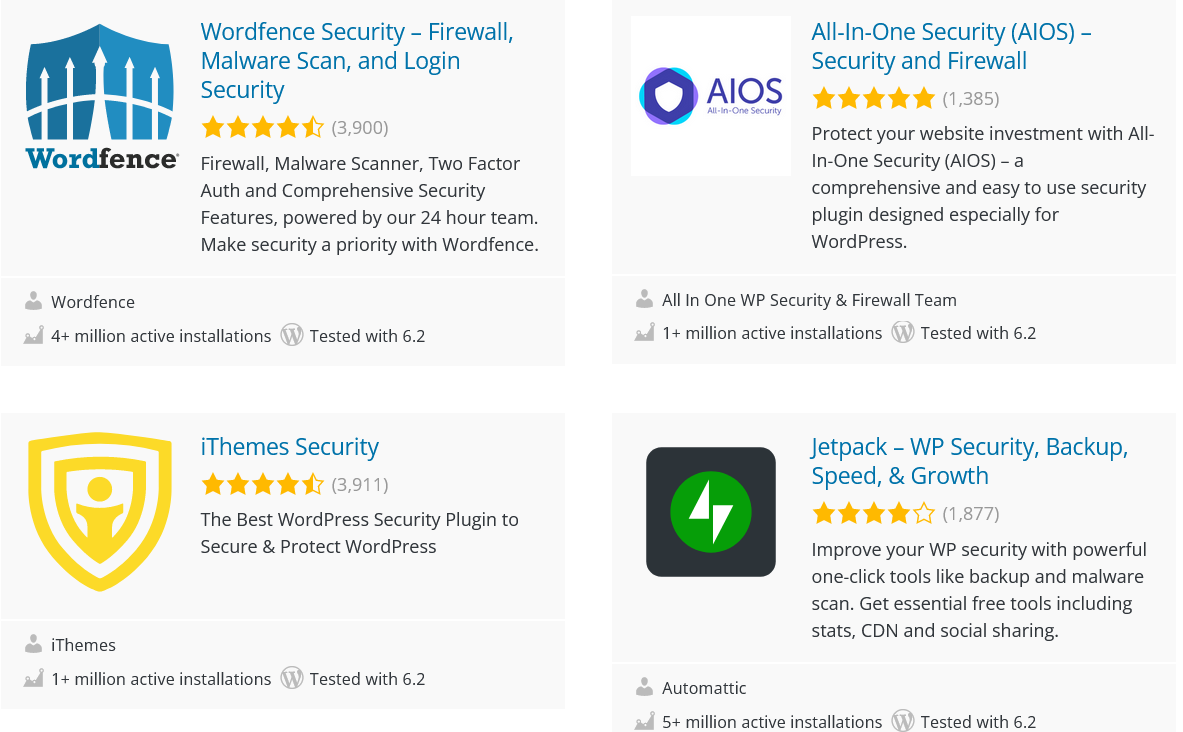This screenshot has height=732, width=1183.
Task: Click the half-filled star in the Wordfence rating
Action: coord(314,127)
